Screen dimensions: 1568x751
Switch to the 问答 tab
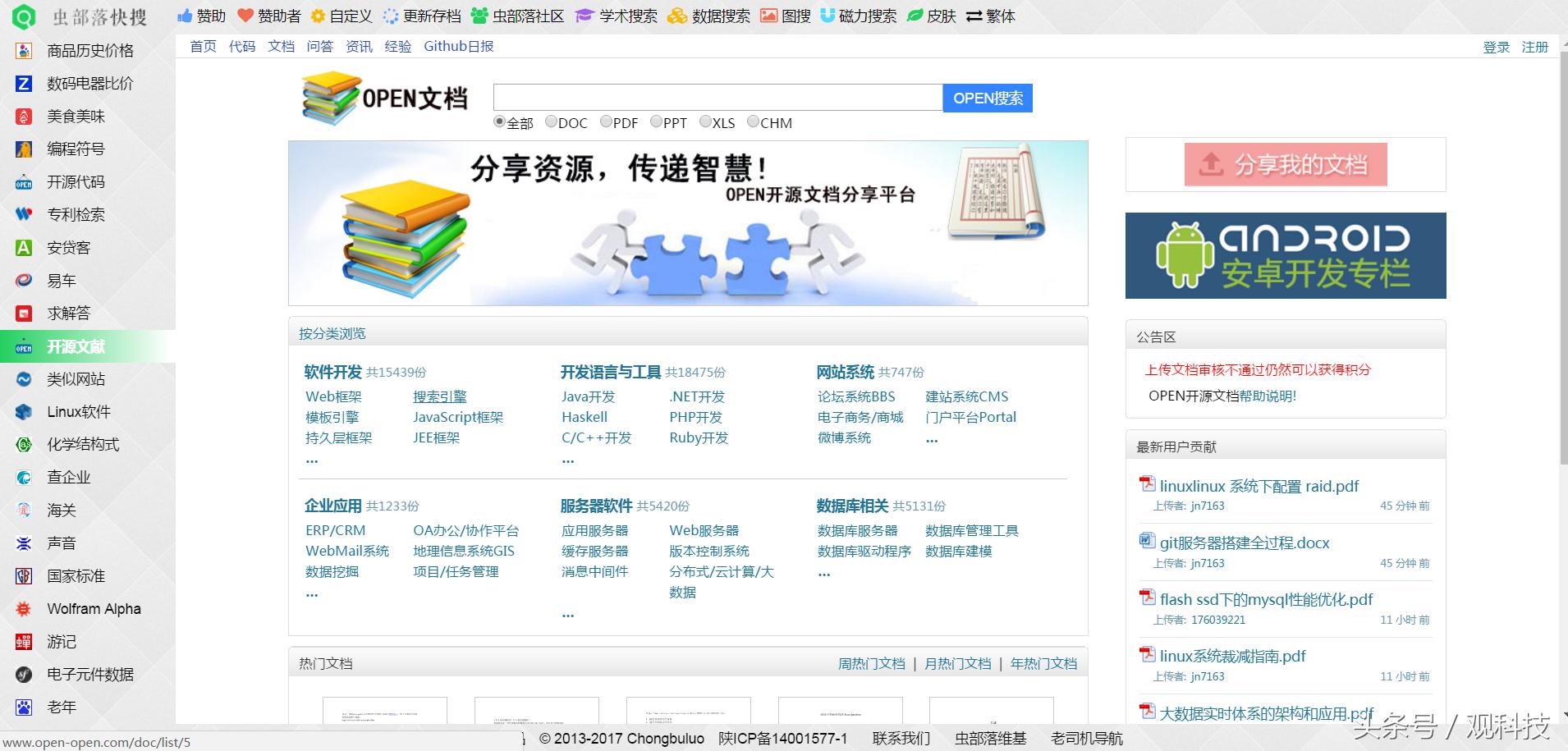(320, 46)
